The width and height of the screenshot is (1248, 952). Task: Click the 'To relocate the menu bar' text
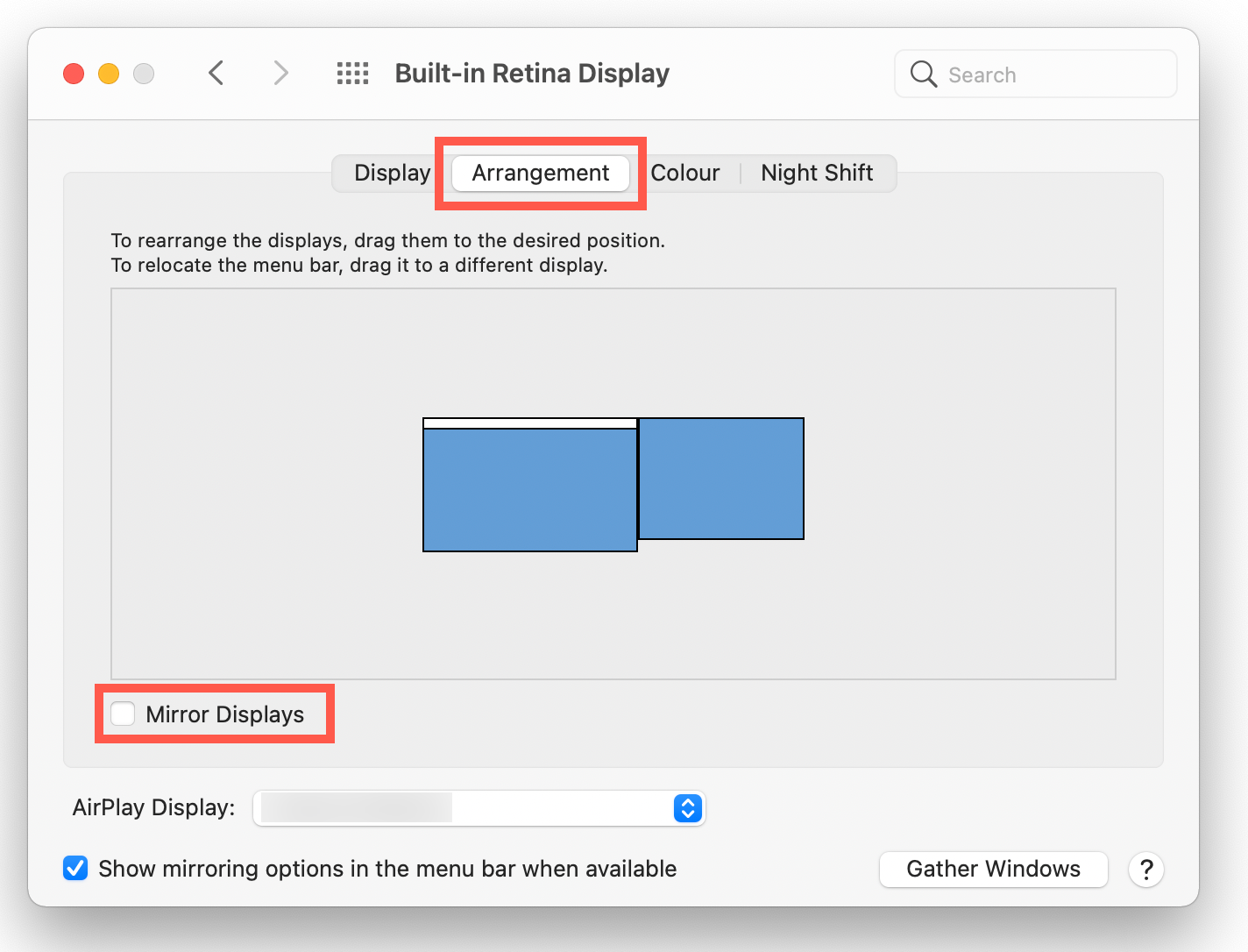pyautogui.click(x=359, y=265)
